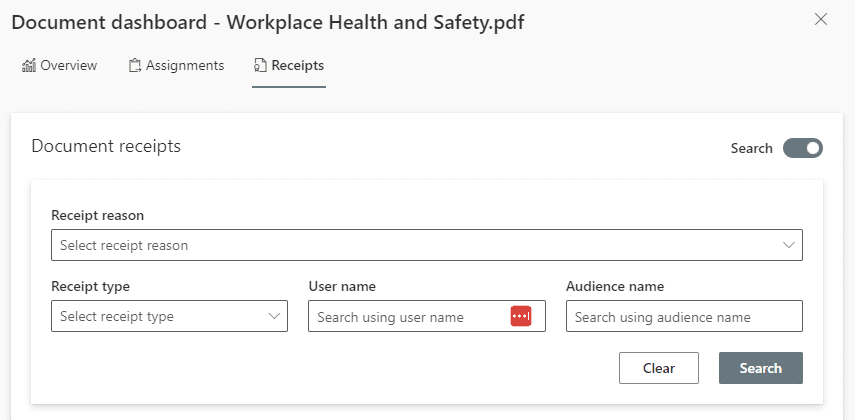Viewport: 855px width, 420px height.
Task: Click the Receipt type label
Action: point(91,286)
